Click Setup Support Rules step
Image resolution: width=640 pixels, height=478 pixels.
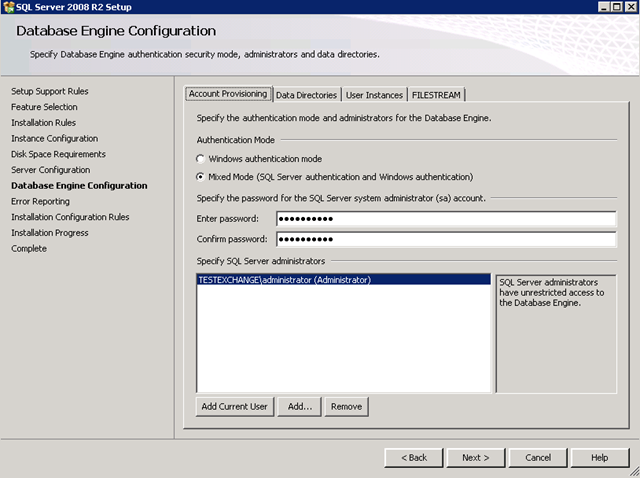point(50,91)
